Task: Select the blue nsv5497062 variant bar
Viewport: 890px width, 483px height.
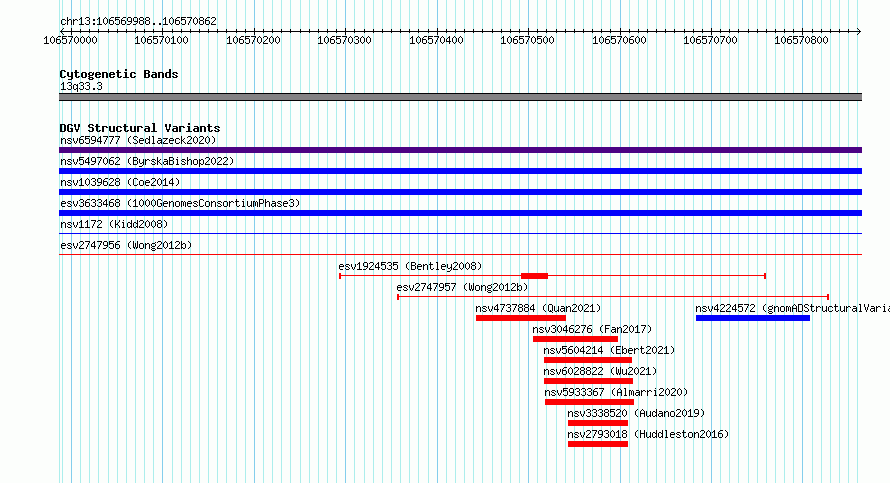Action: (x=460, y=171)
